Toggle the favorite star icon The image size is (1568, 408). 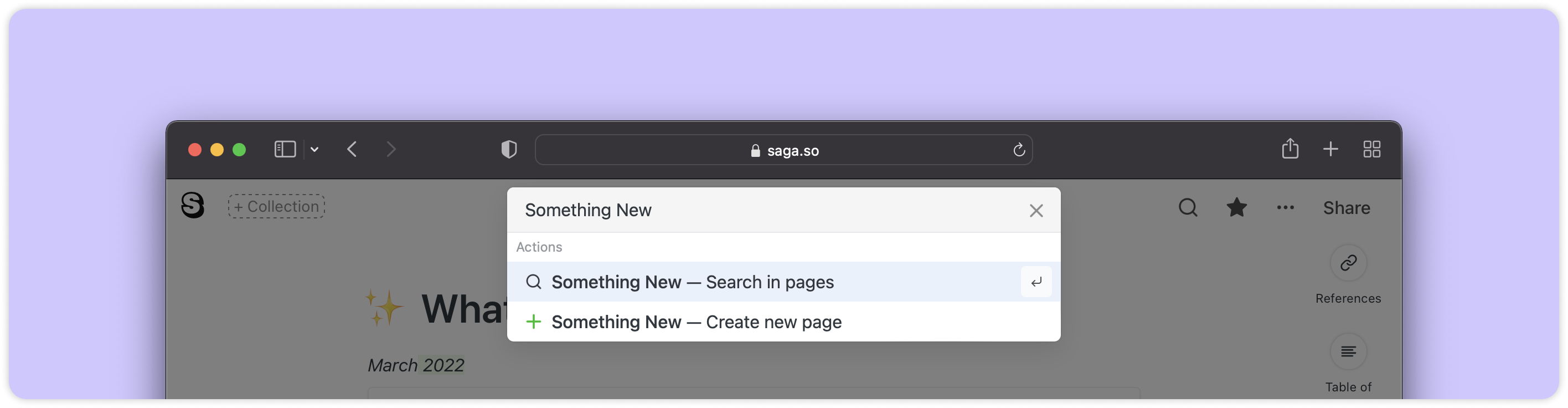pos(1236,208)
